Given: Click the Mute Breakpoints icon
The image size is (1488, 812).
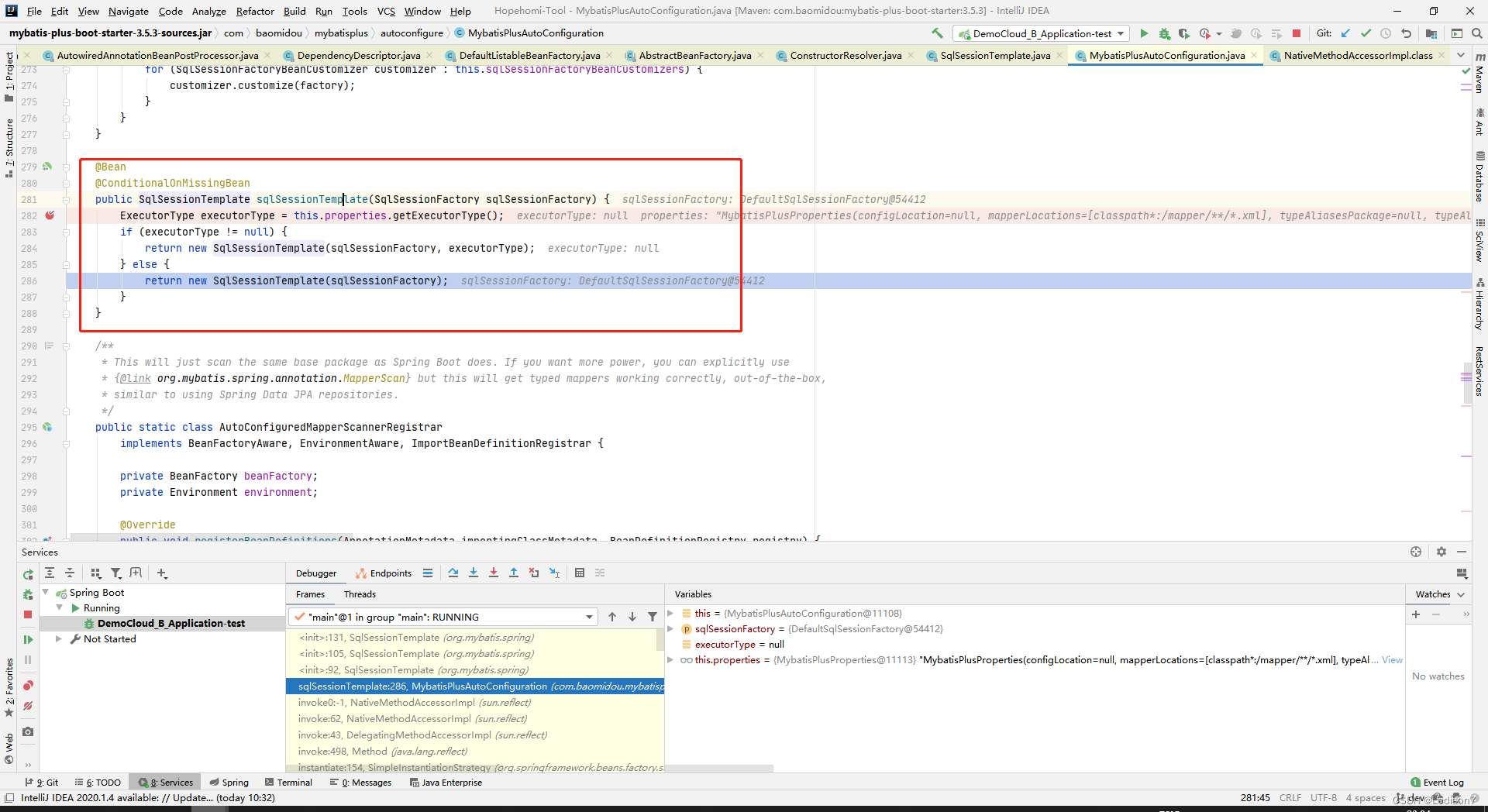Looking at the screenshot, I should pos(28,706).
